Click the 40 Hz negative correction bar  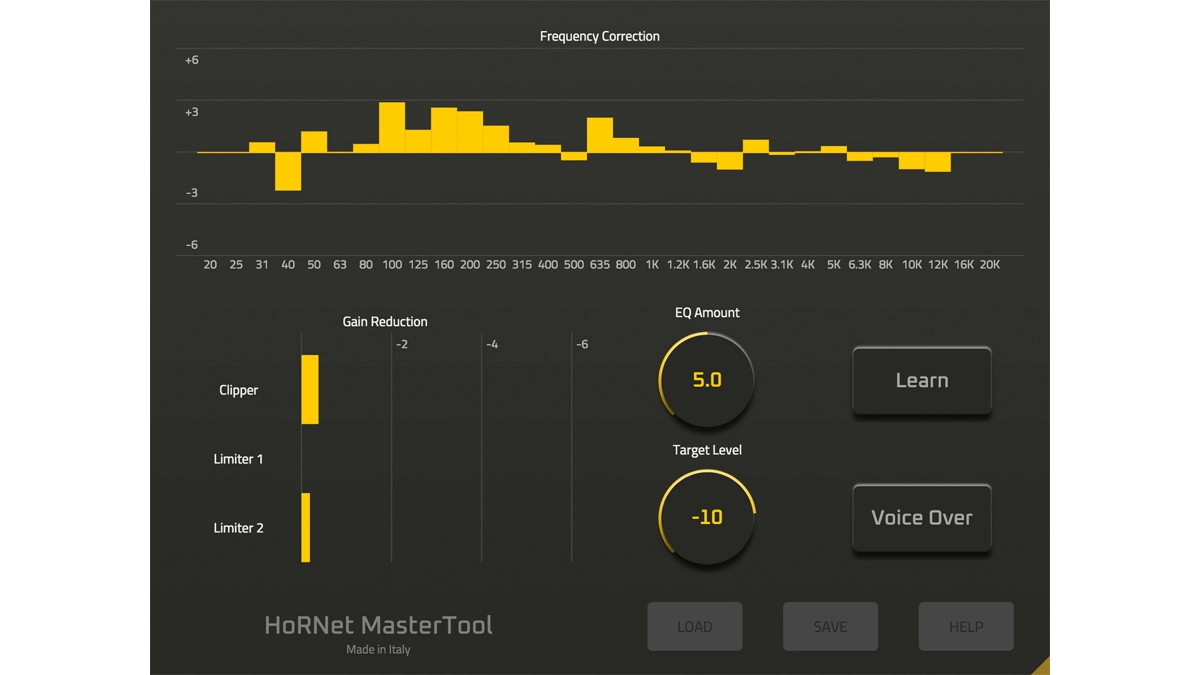tap(288, 171)
